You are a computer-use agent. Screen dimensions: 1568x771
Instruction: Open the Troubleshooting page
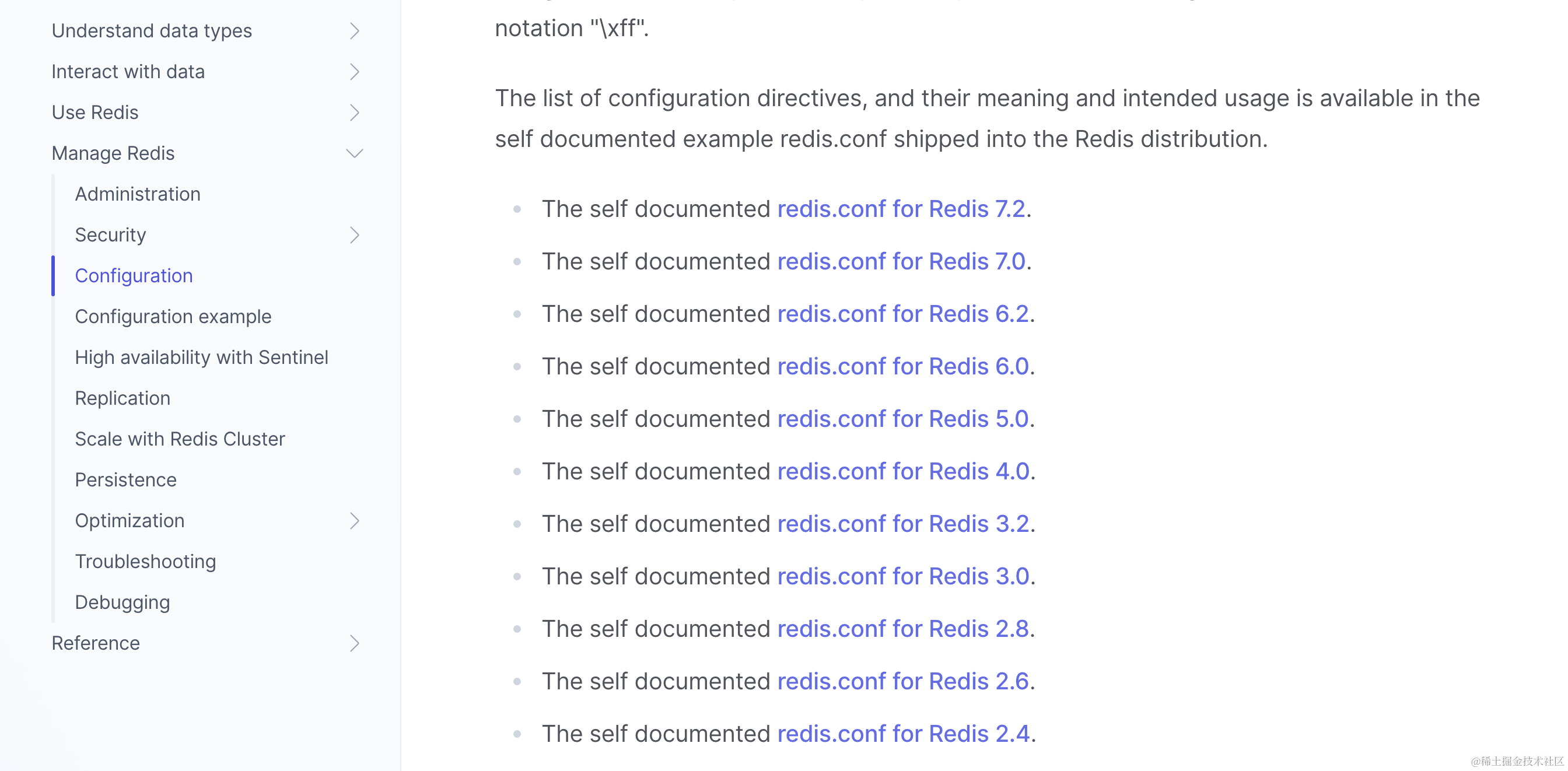click(145, 561)
